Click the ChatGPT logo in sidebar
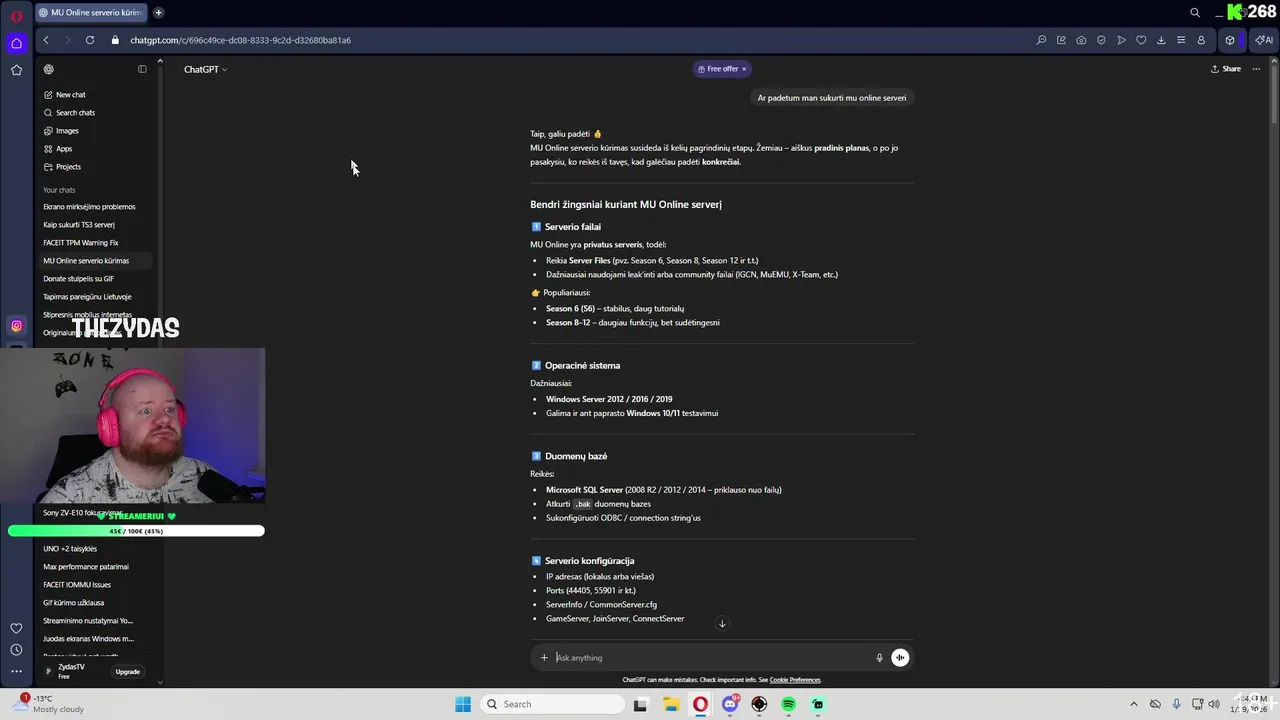Image resolution: width=1280 pixels, height=720 pixels. click(x=49, y=69)
